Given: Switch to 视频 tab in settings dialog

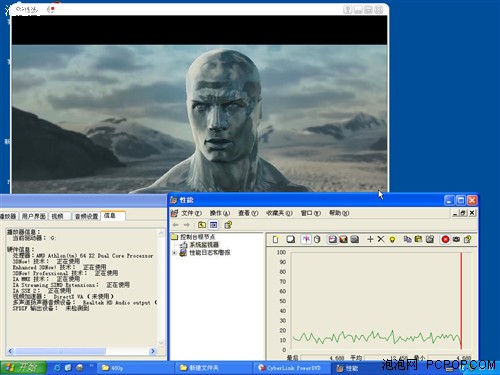Looking at the screenshot, I should pyautogui.click(x=60, y=216).
